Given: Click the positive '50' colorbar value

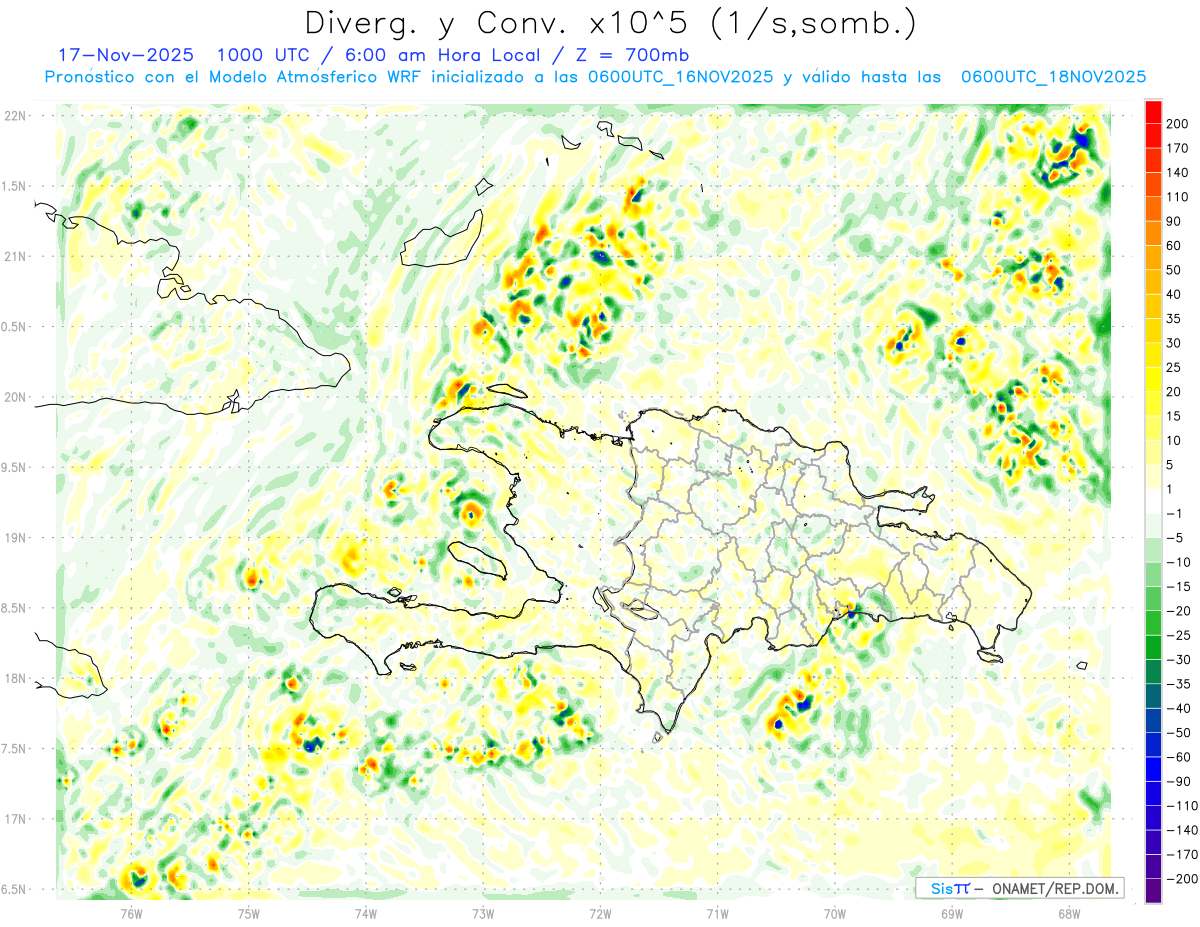Looking at the screenshot, I should [x=1174, y=270].
